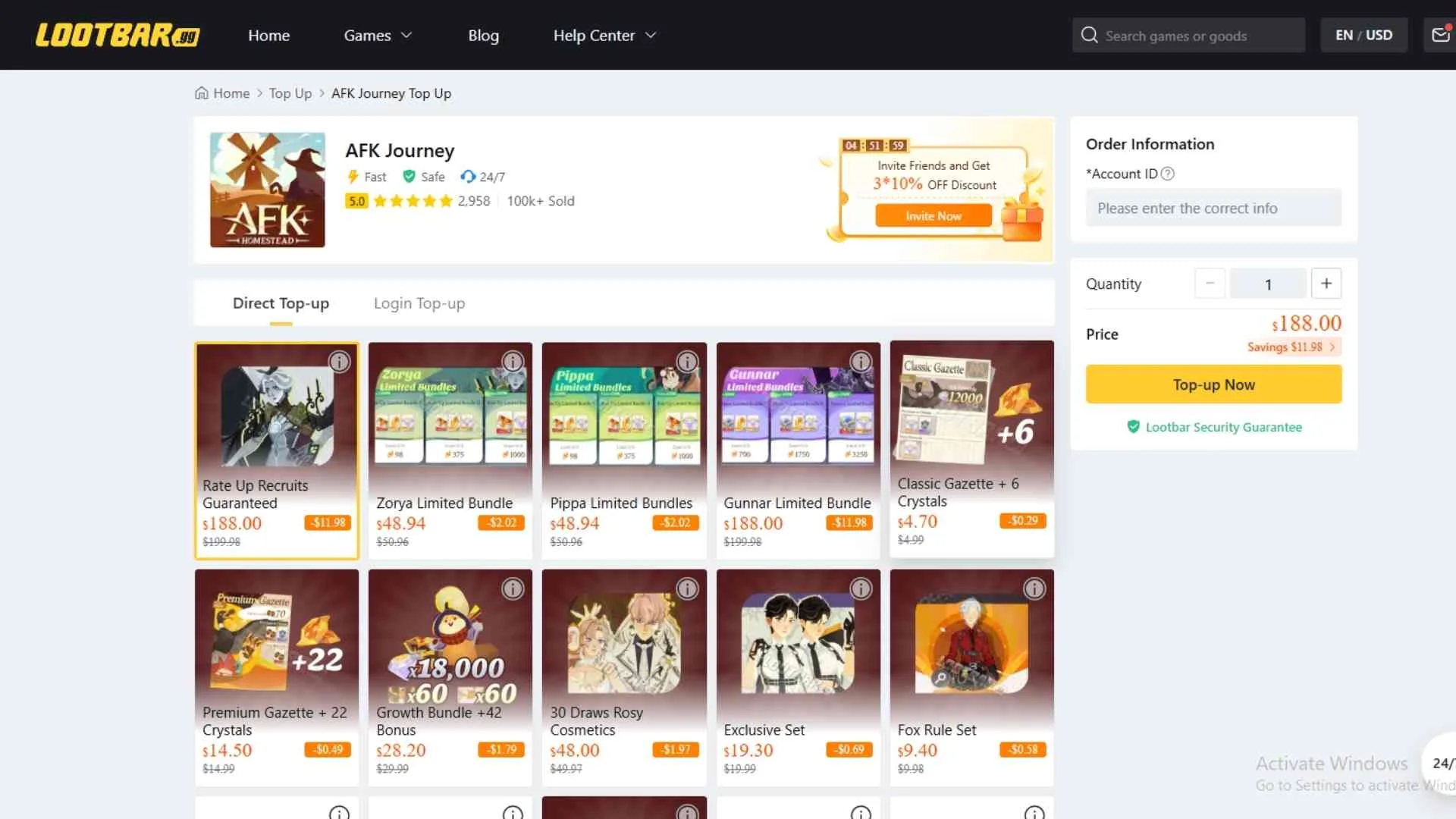Open the mail inbox icon

tap(1440, 35)
